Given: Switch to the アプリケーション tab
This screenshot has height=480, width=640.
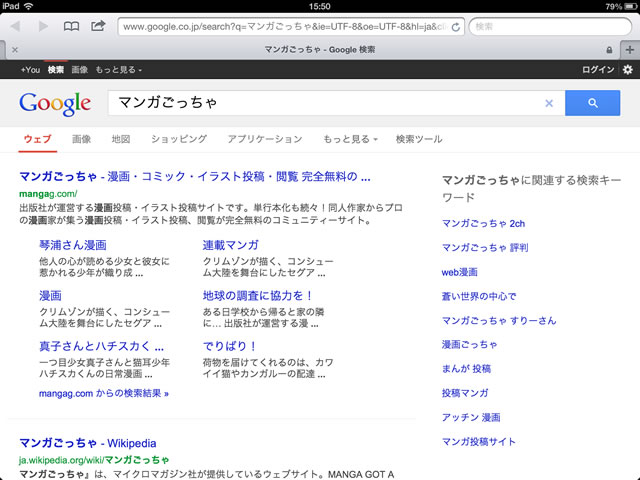Looking at the screenshot, I should pos(265,139).
